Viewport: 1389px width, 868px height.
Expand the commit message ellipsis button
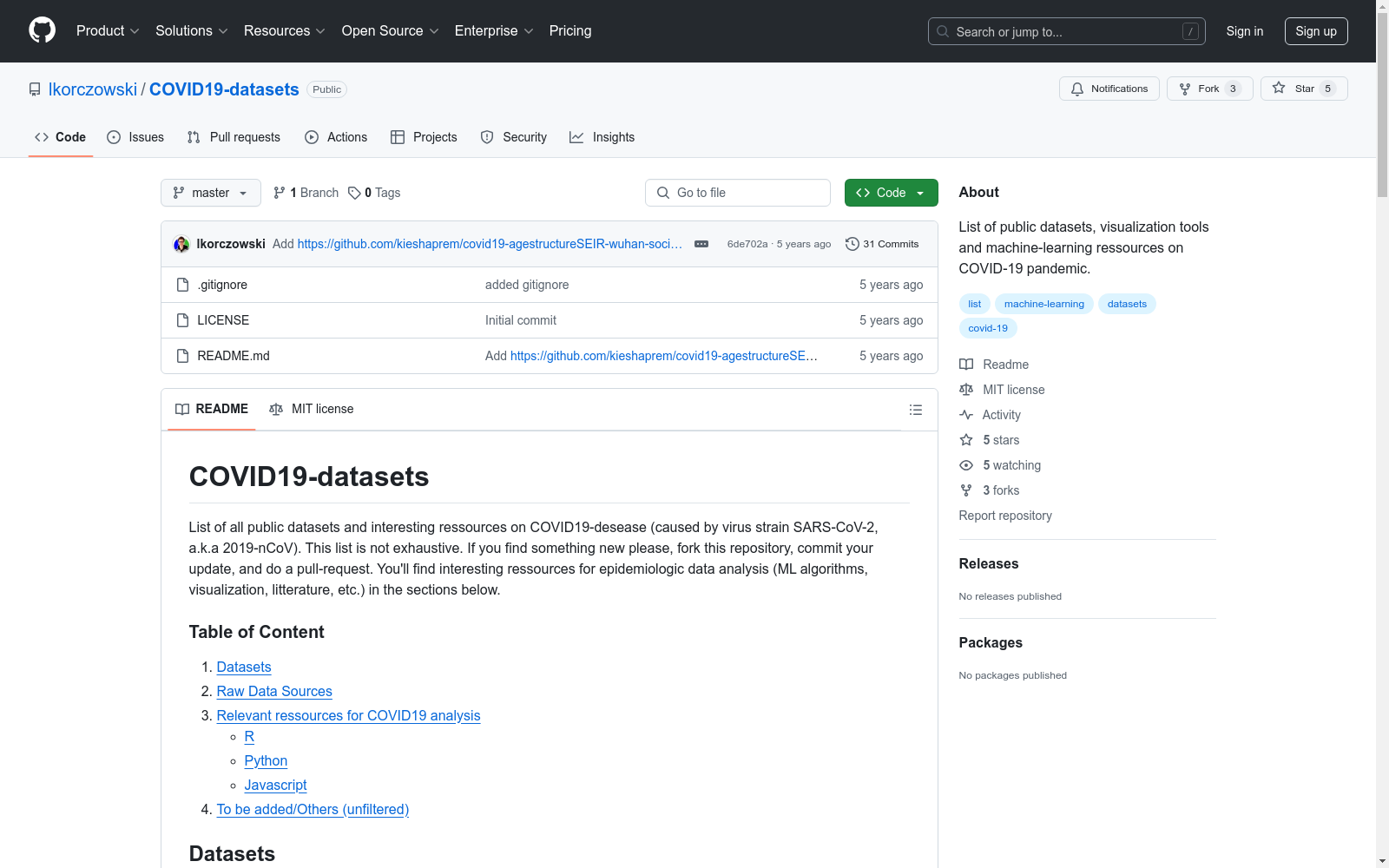click(x=701, y=244)
